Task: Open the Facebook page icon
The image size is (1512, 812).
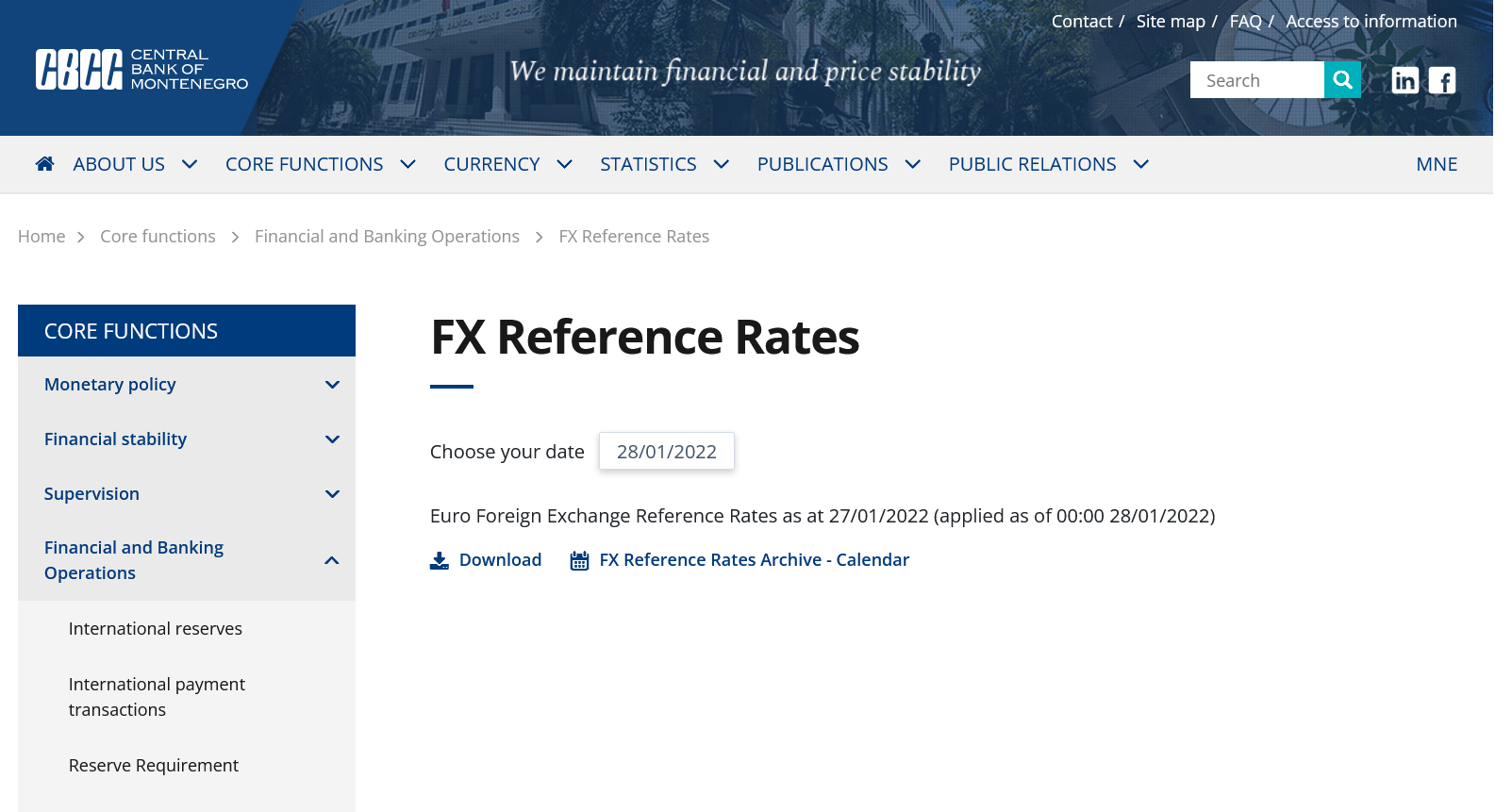Action: pos(1441,81)
